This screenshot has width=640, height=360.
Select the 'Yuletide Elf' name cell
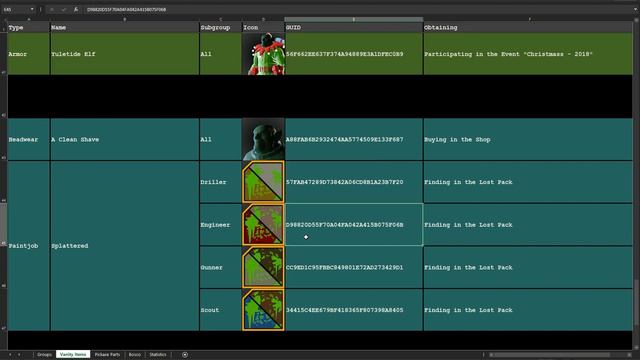[124, 54]
